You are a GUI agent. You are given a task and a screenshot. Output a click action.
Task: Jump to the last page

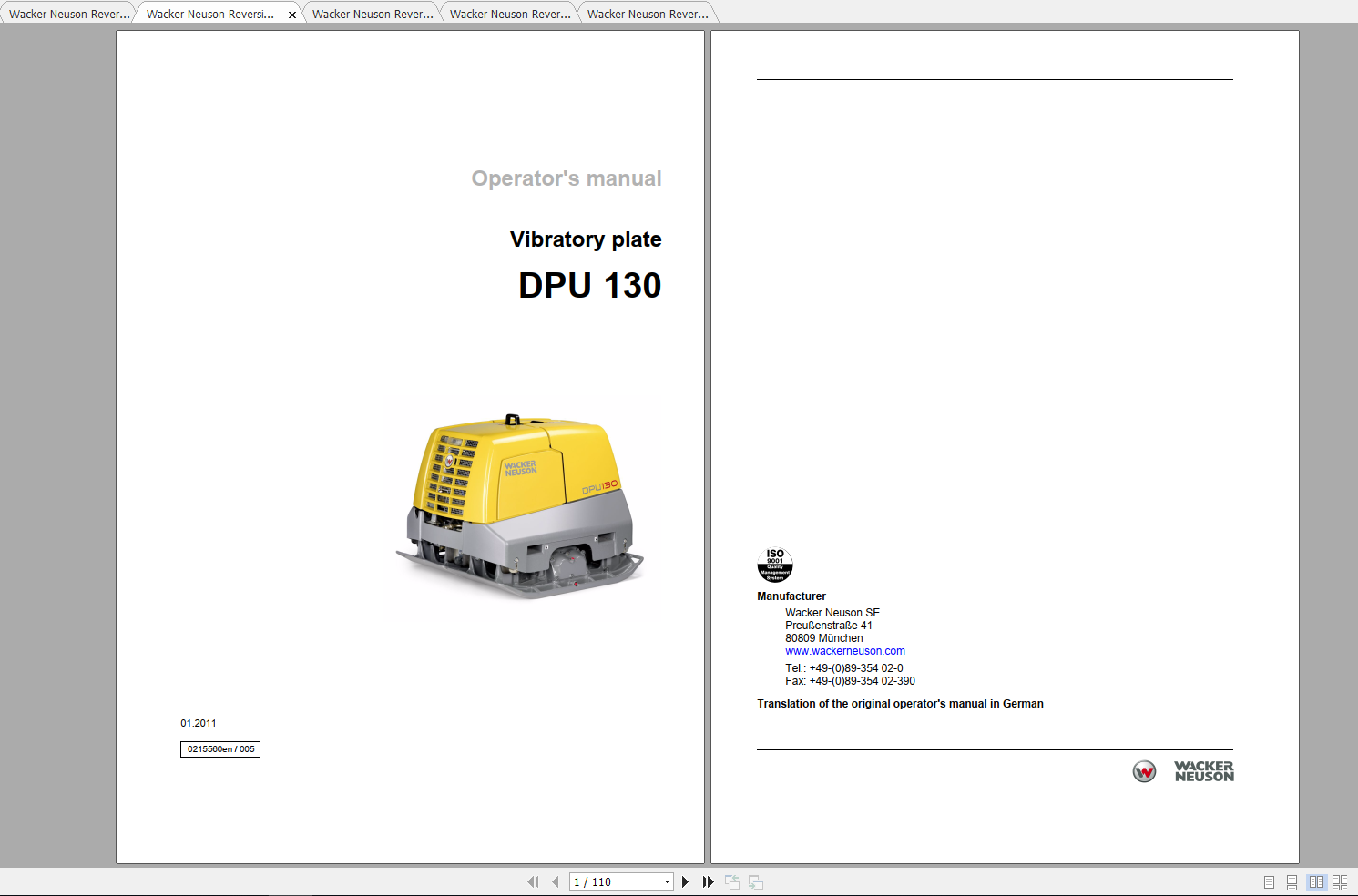(x=708, y=881)
